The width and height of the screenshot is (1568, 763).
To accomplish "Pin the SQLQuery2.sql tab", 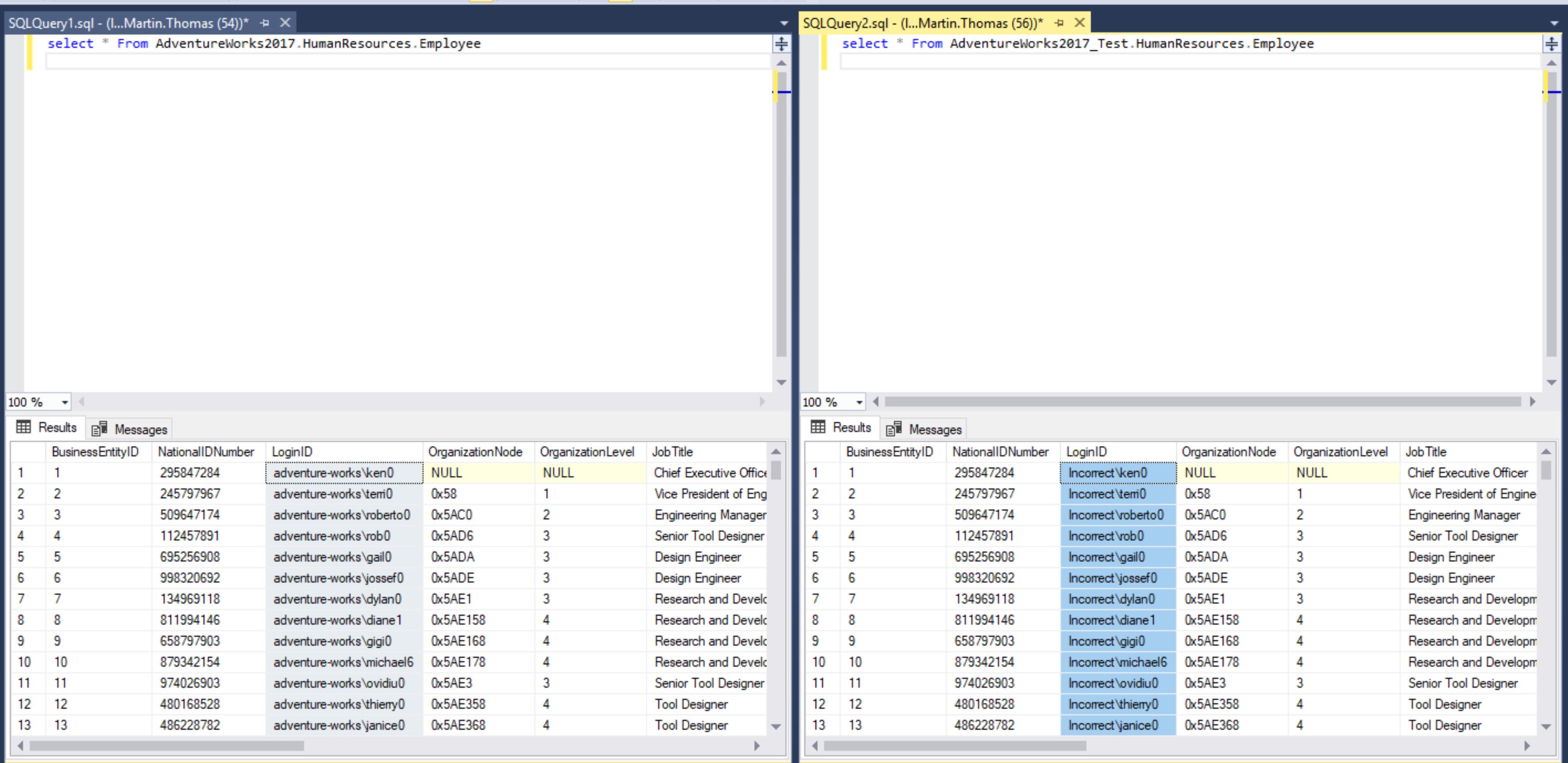I will [x=1059, y=23].
